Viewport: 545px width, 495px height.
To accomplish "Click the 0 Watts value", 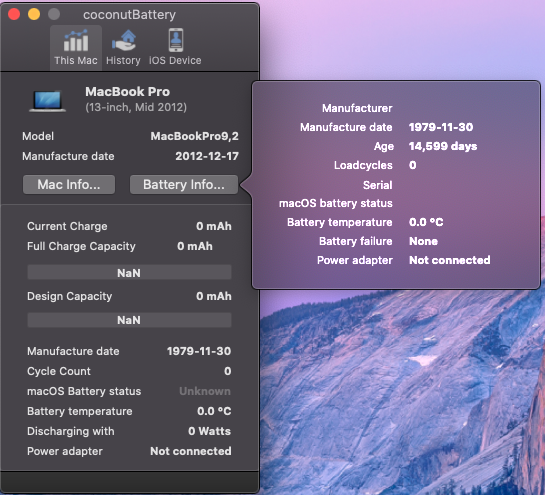I will [x=210, y=431].
